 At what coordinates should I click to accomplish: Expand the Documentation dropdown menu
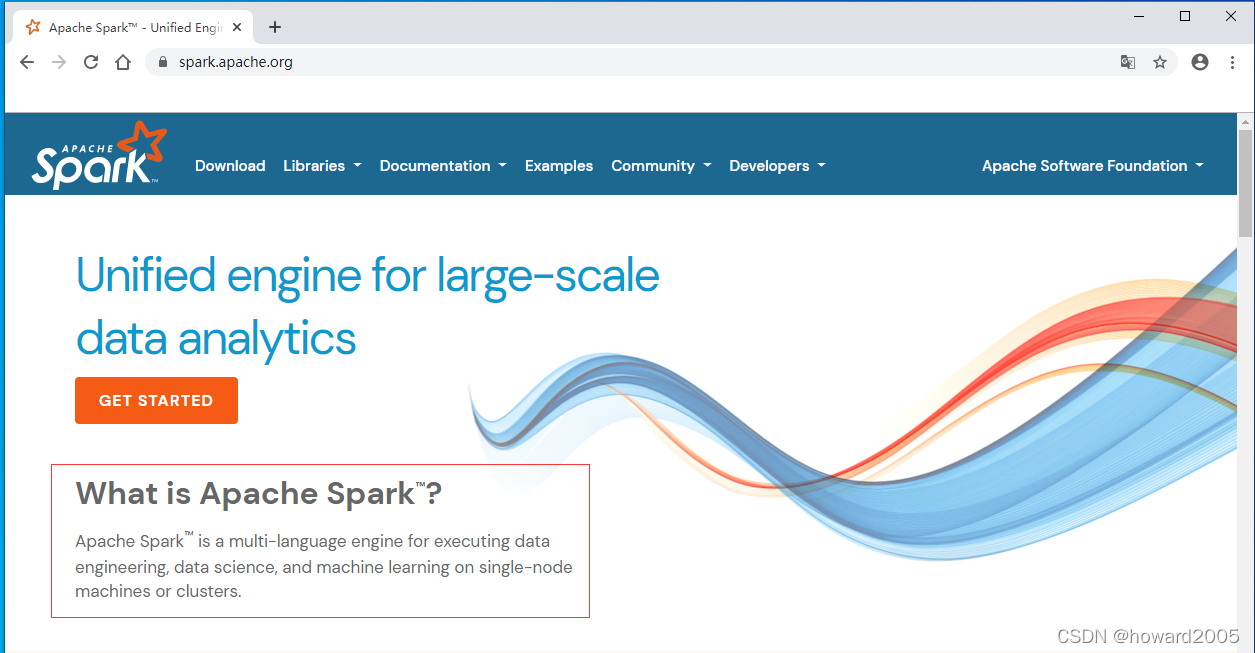tap(443, 166)
